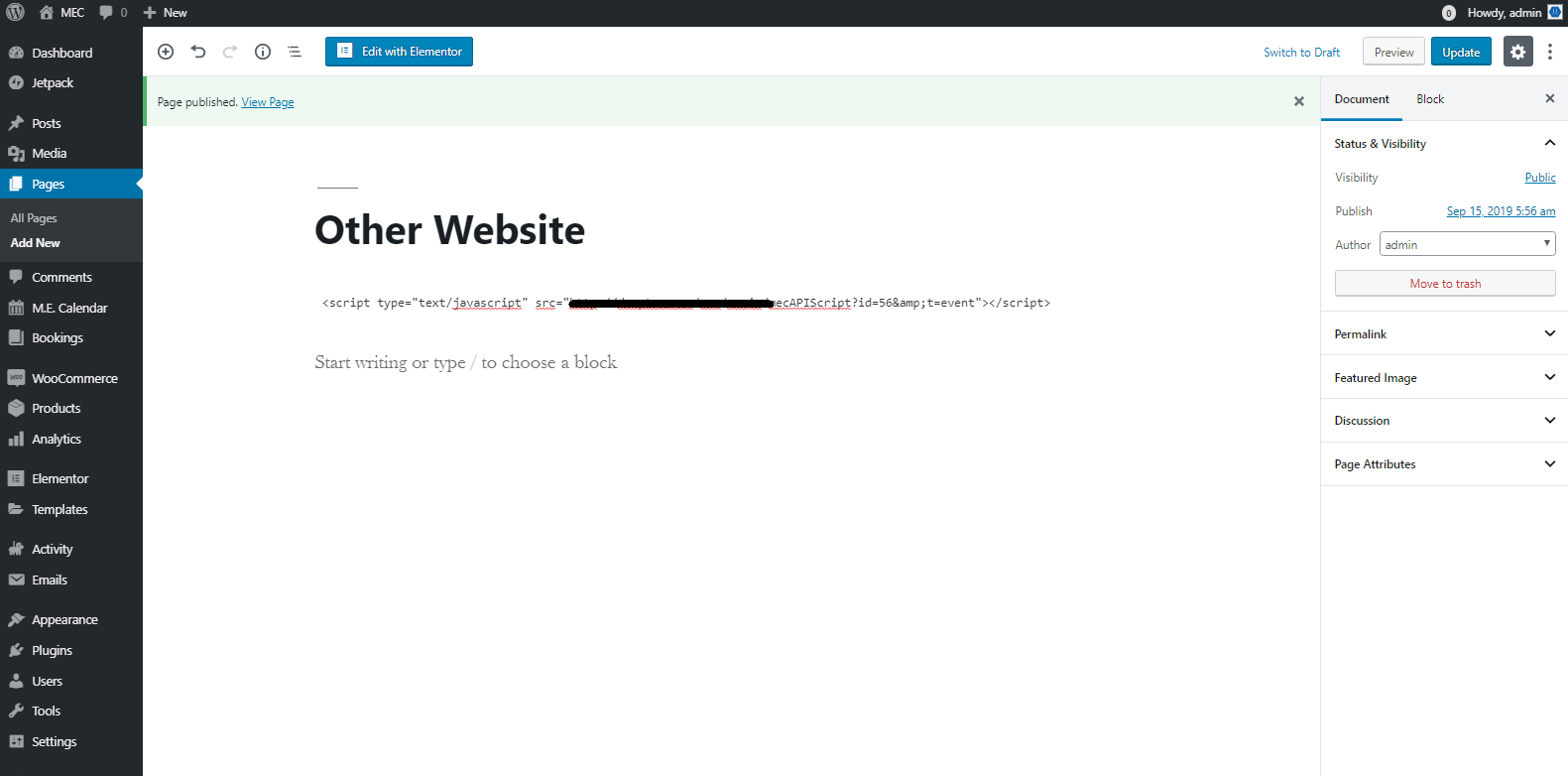Open the MEC site home link
This screenshot has height=776, width=1568.
[61, 13]
